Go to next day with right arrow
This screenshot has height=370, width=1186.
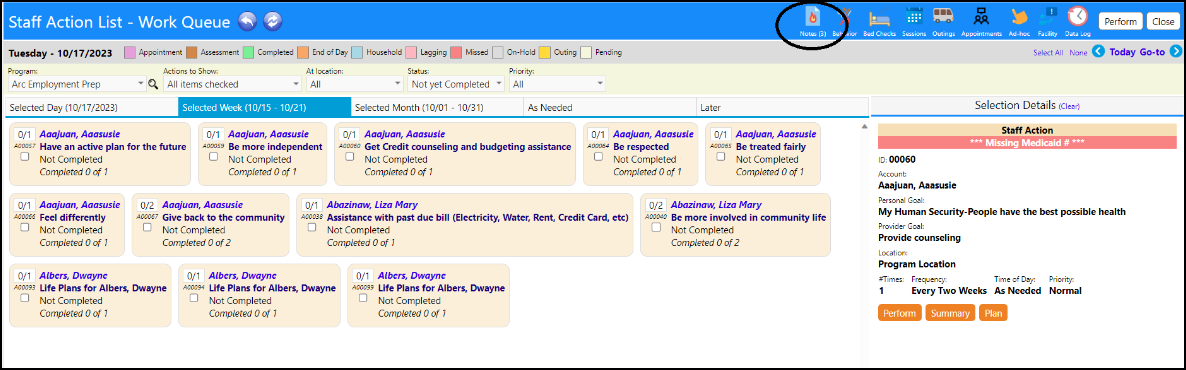(1175, 52)
